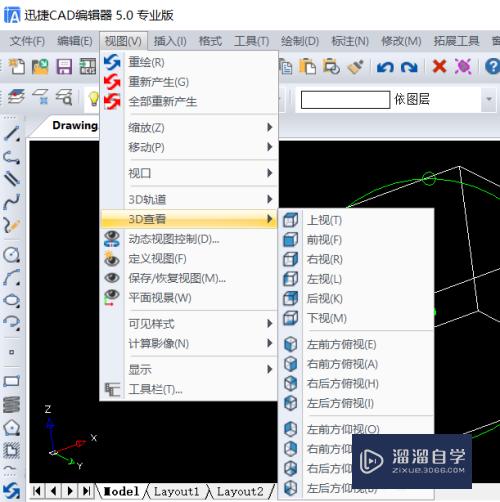Choose 重绘(R) from the View menu
The height and width of the screenshot is (502, 500).
coord(189,62)
